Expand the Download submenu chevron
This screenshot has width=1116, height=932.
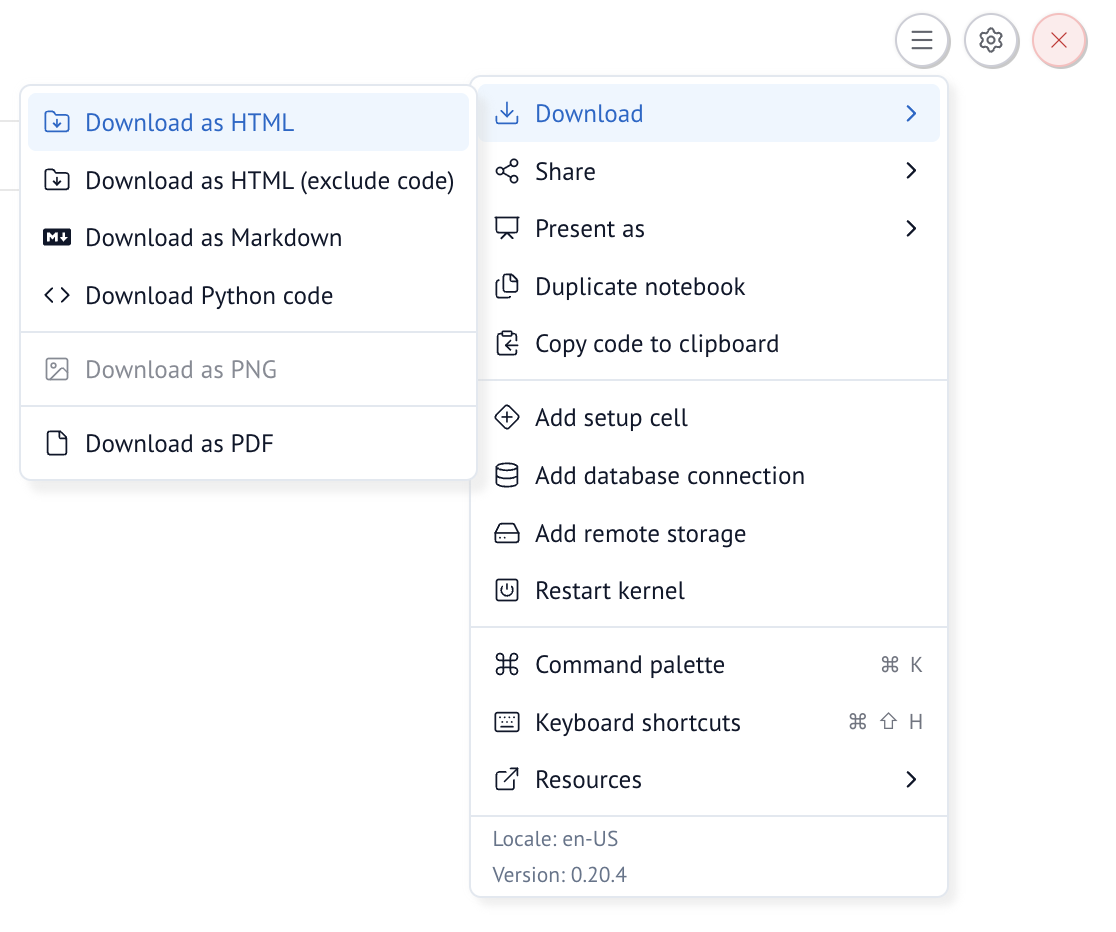911,114
